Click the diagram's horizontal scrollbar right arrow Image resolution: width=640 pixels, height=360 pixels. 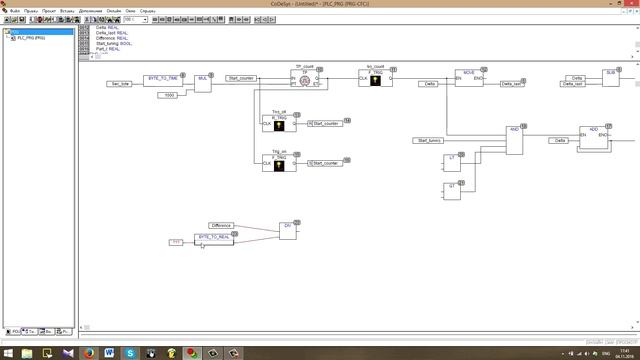pyautogui.click(x=633, y=327)
